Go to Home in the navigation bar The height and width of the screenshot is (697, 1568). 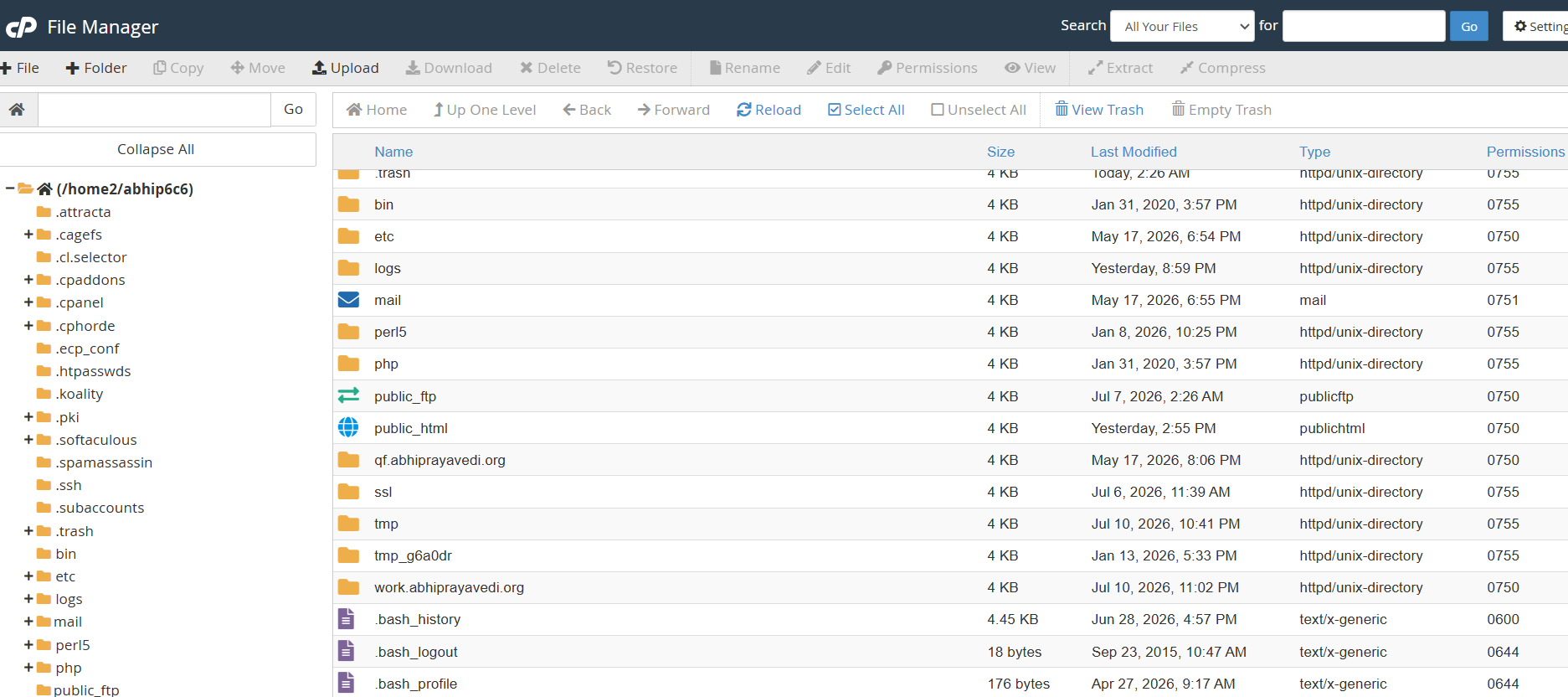[x=377, y=110]
